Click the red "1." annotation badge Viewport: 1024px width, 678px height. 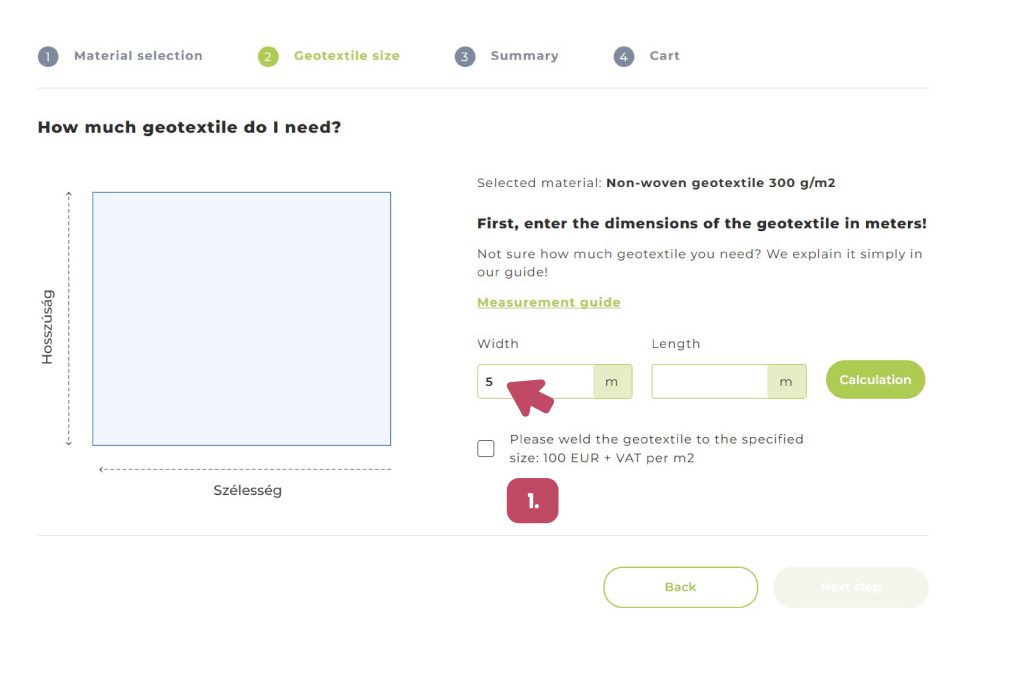click(532, 502)
